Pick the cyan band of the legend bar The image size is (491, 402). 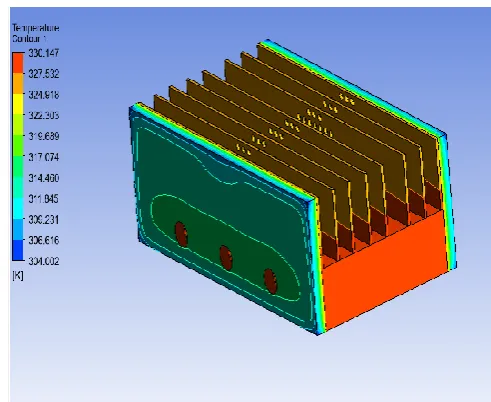[18, 209]
